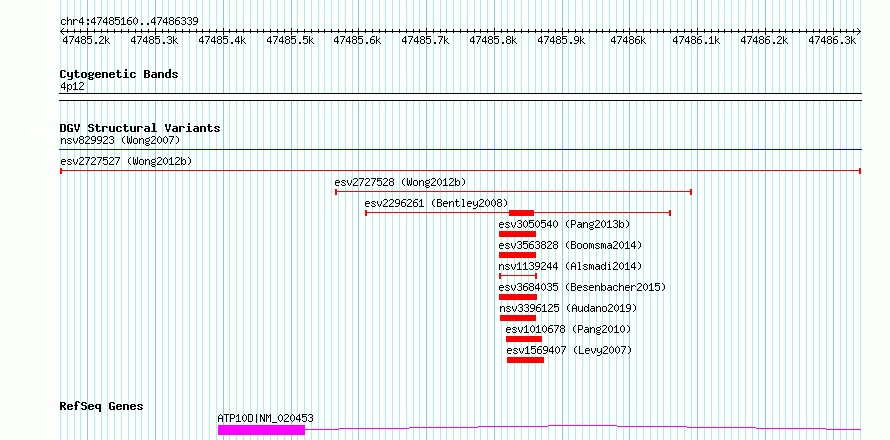Click the 47486.1k ruler tick label
Image resolution: width=890 pixels, height=440 pixels.
[696, 40]
